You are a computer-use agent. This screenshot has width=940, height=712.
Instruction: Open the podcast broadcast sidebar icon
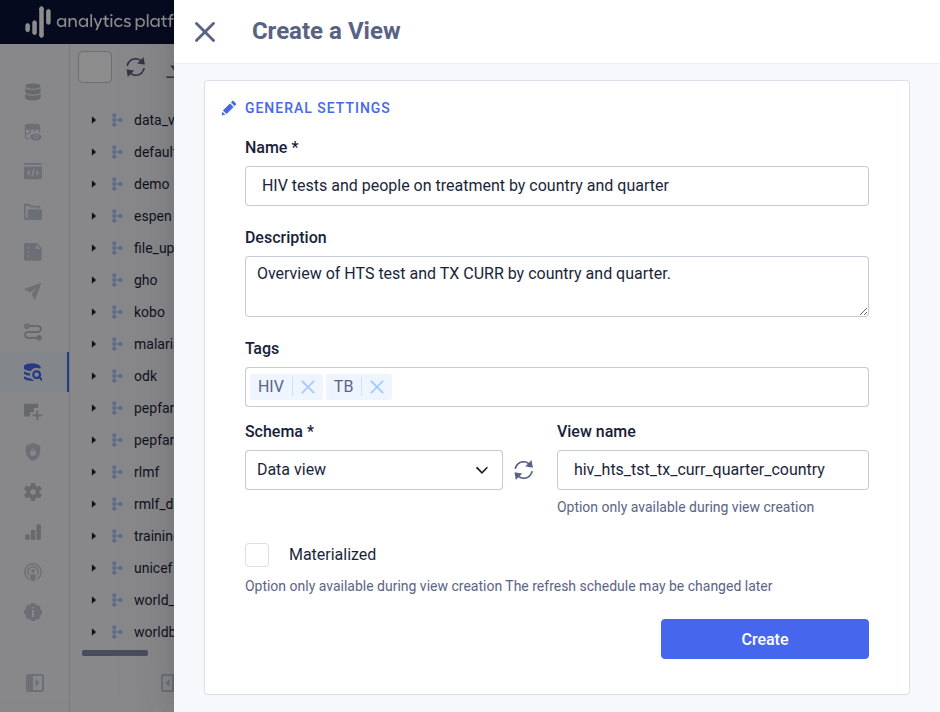[33, 572]
